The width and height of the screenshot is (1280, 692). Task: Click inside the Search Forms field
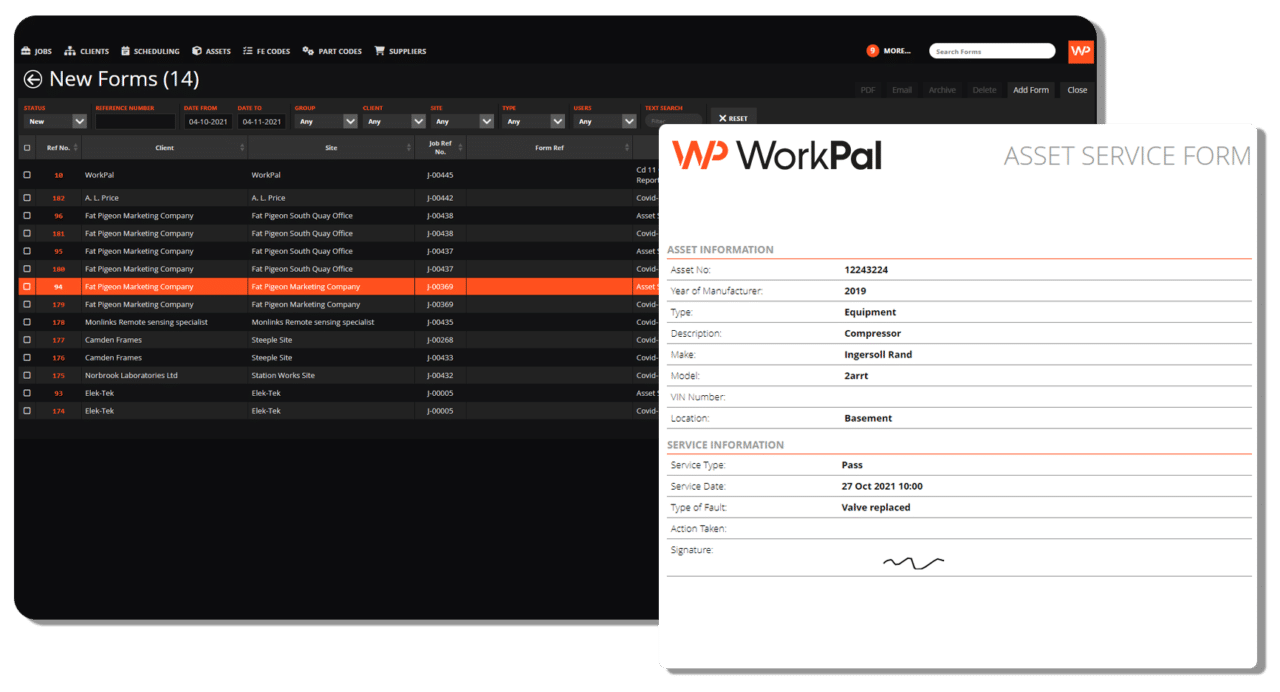[990, 50]
